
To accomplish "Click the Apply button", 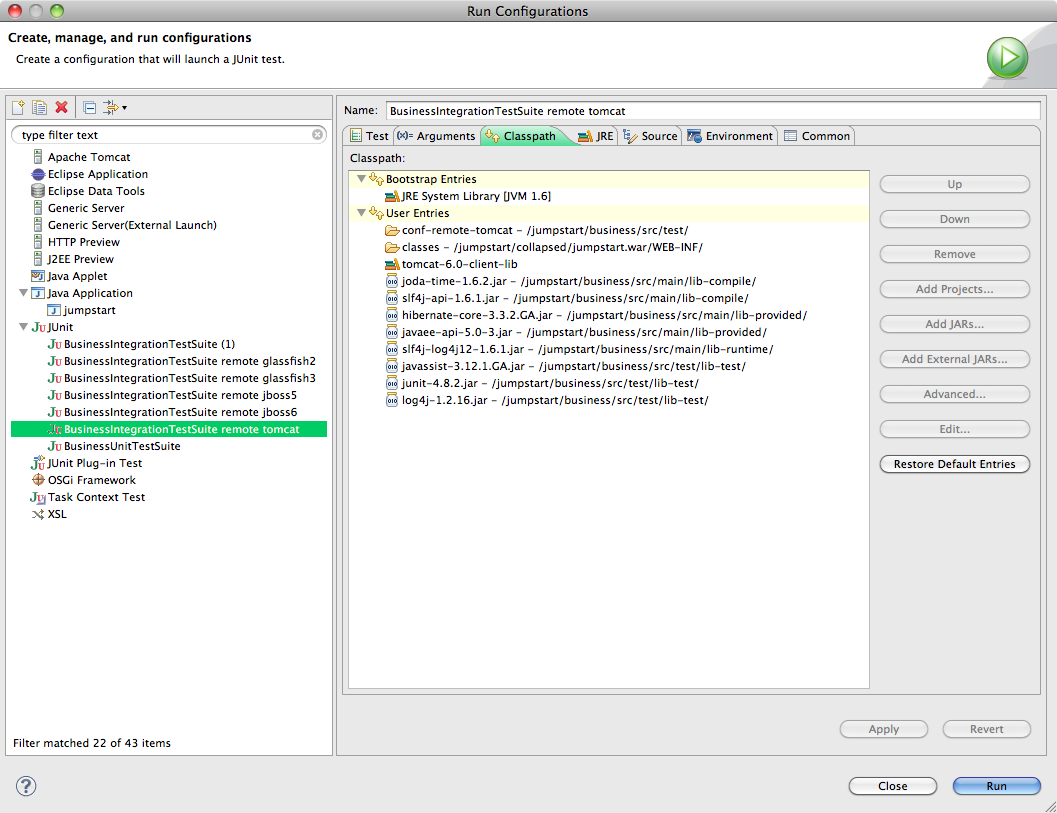I will pyautogui.click(x=884, y=729).
